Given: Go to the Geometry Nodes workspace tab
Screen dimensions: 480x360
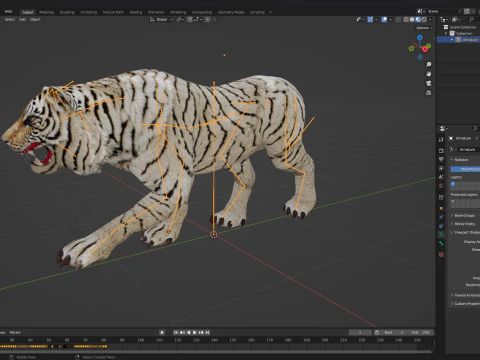Looking at the screenshot, I should click(231, 12).
